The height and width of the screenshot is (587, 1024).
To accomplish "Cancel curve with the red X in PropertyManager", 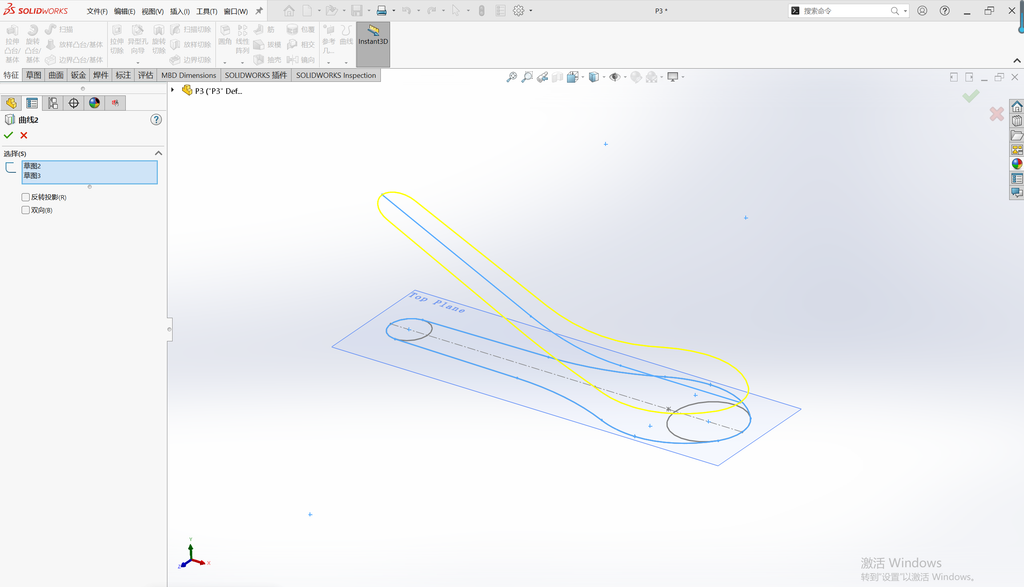I will click(x=24, y=135).
